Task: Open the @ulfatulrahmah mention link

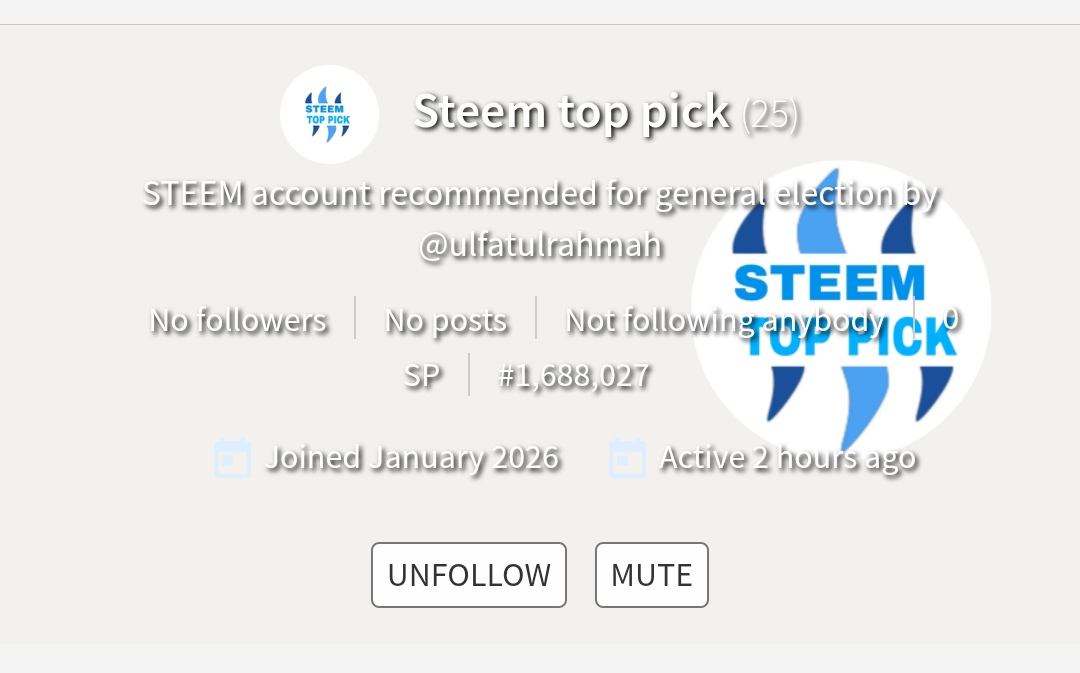Action: coord(540,245)
